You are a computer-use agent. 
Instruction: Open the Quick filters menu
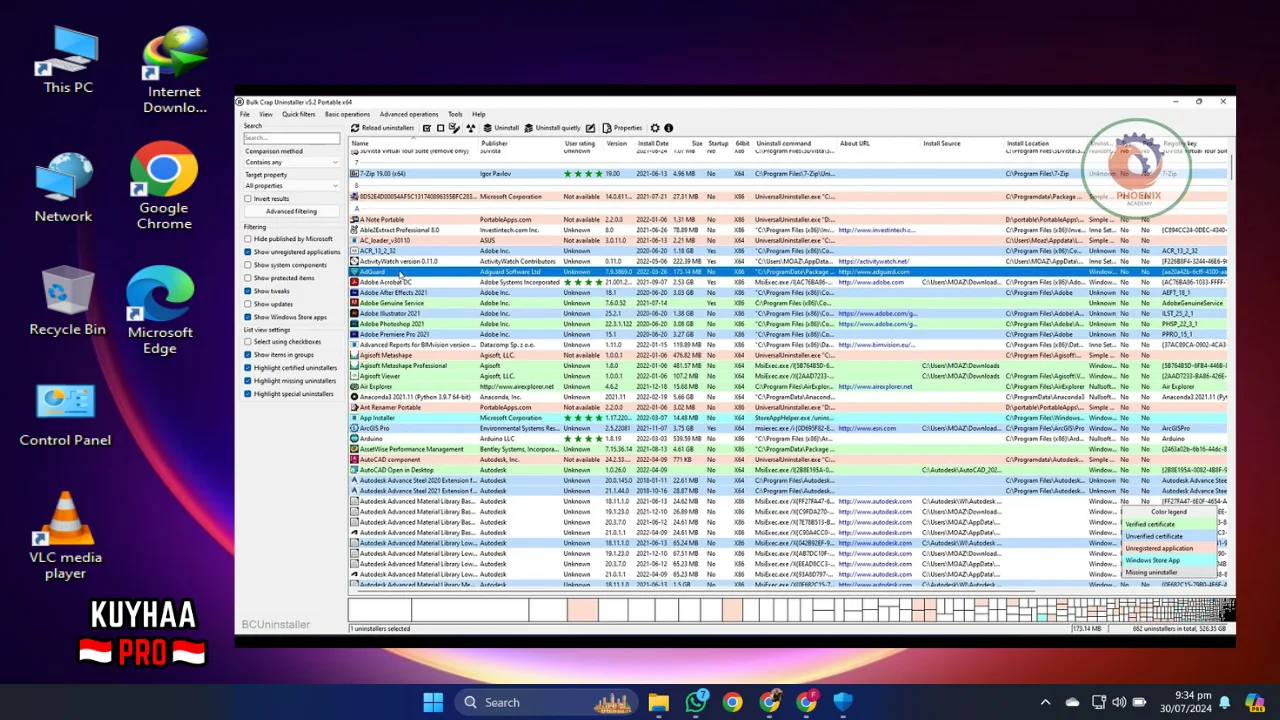tap(298, 114)
